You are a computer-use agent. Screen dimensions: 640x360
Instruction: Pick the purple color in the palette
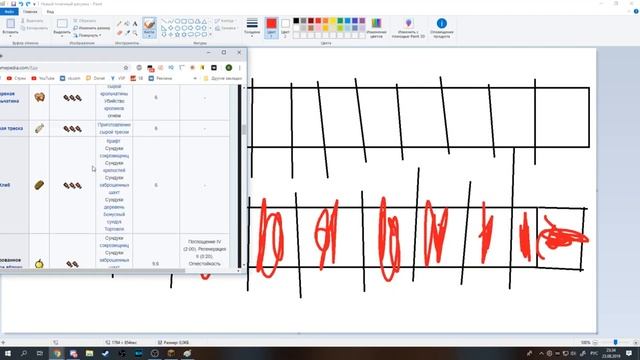(x=362, y=21)
